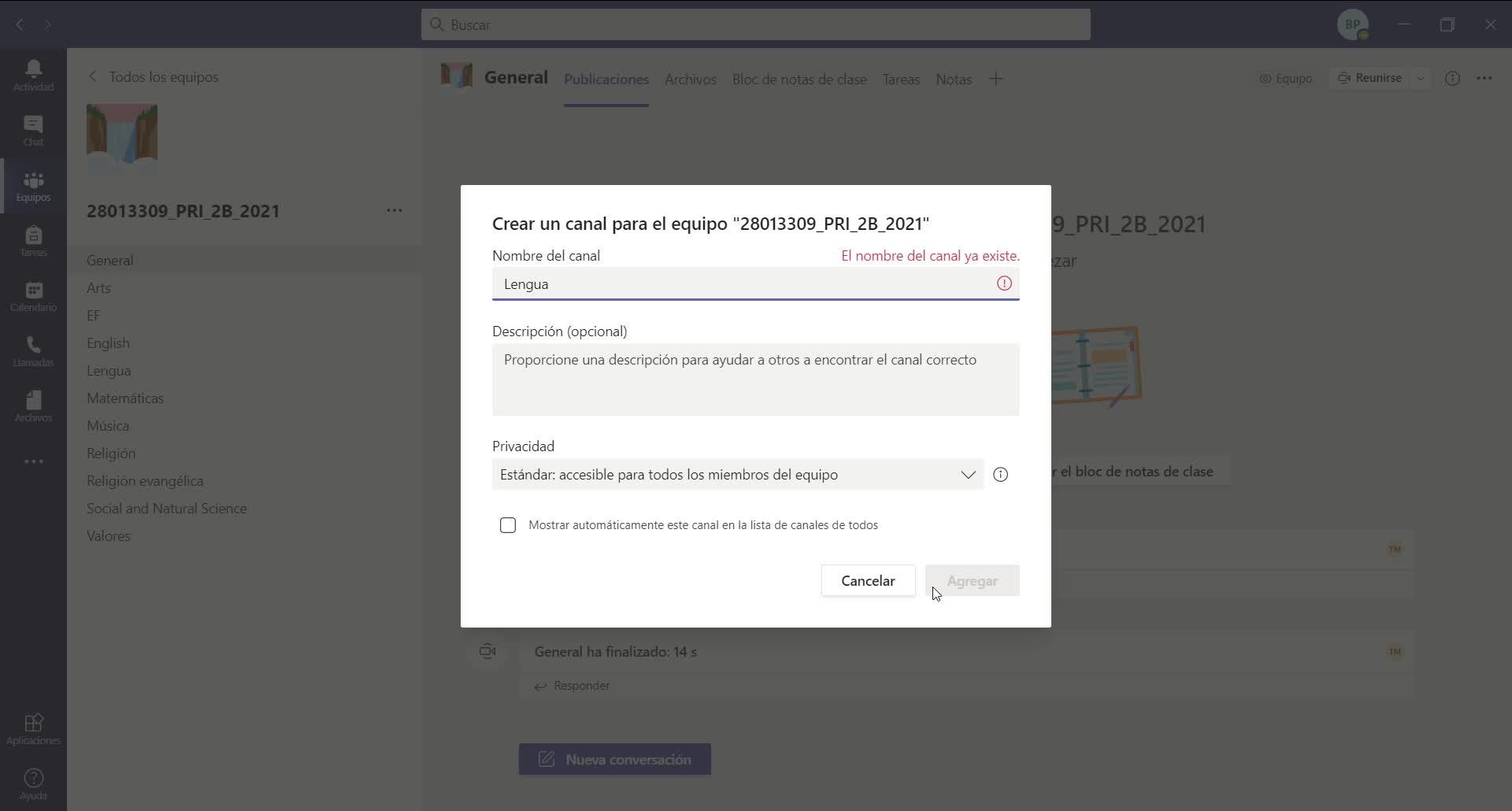The height and width of the screenshot is (811, 1512).
Task: Enable showing channel automatically for everyone
Action: coord(508,525)
